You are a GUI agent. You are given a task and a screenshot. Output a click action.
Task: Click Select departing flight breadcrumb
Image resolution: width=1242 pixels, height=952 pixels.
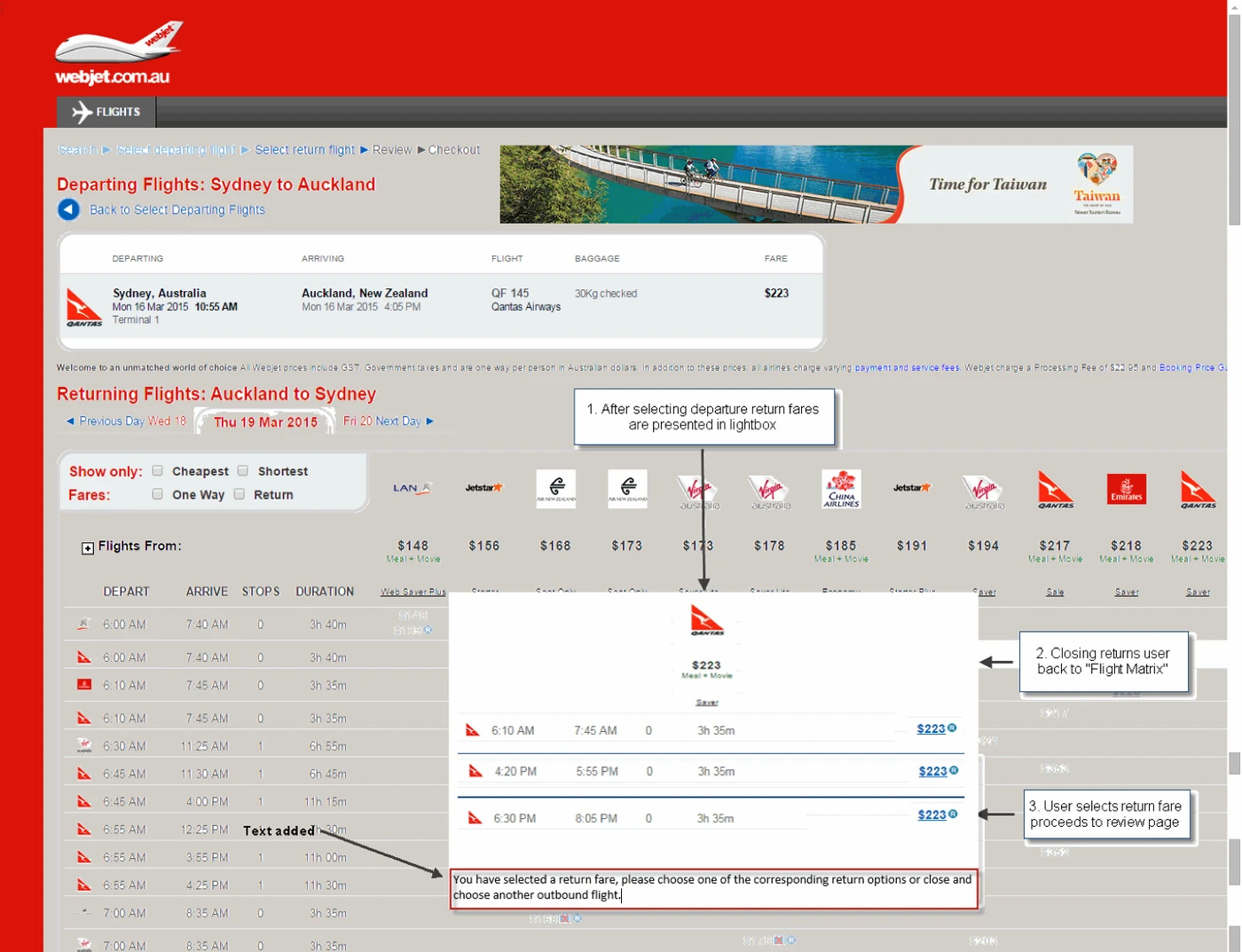(176, 150)
